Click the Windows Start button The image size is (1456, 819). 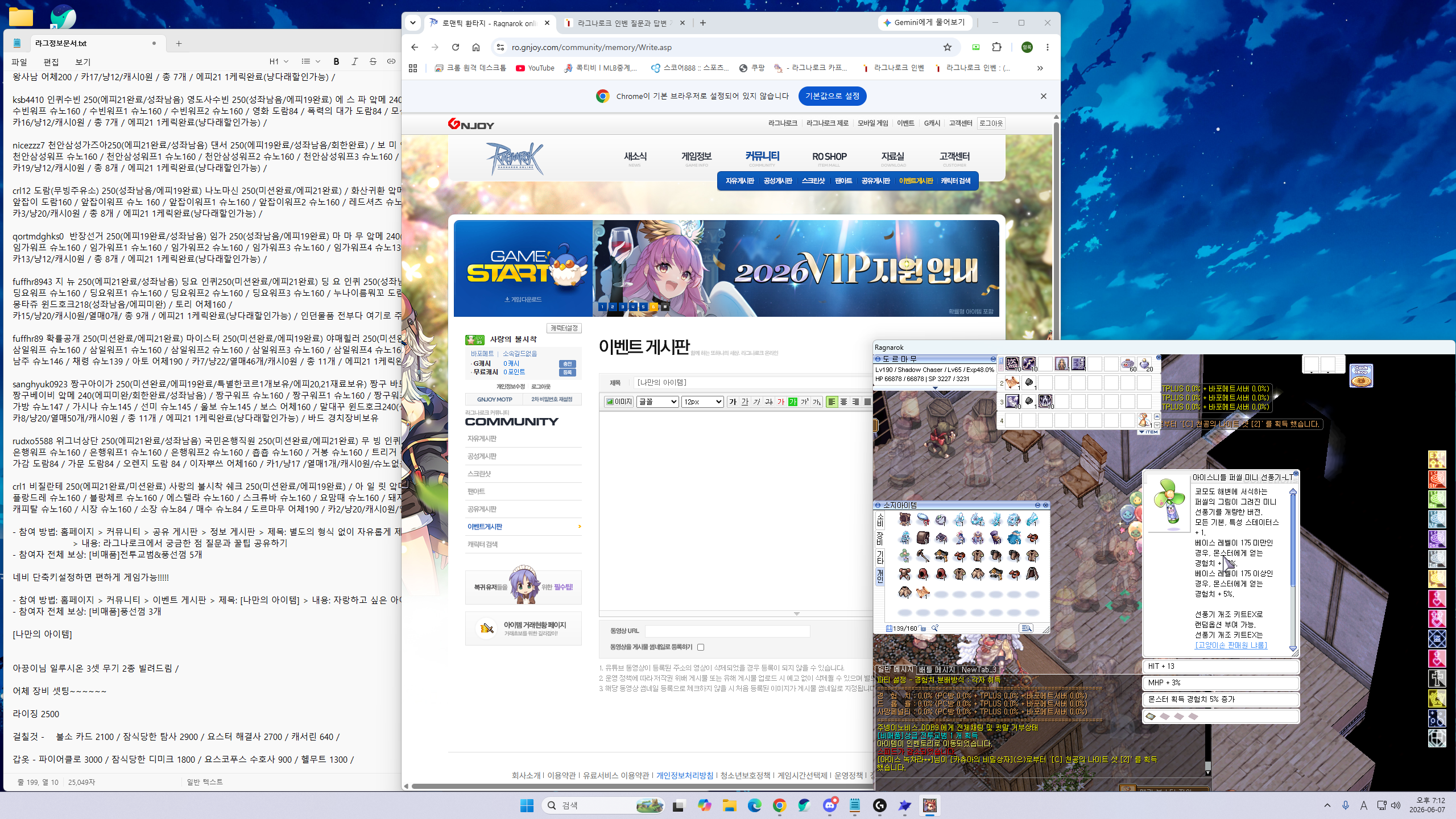tap(527, 805)
